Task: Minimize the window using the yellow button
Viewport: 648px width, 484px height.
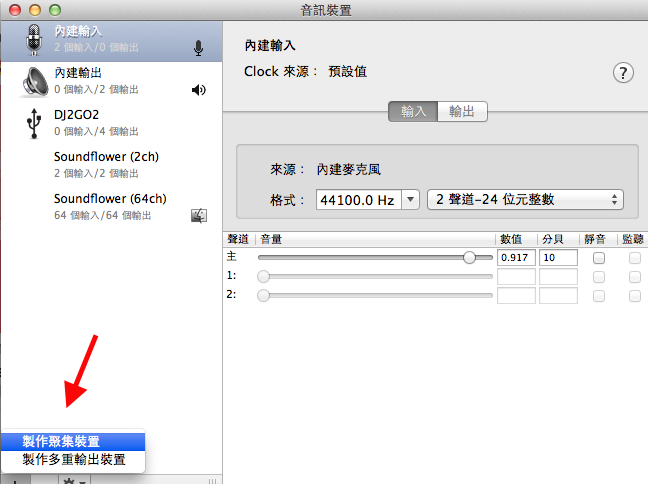Action: click(x=35, y=10)
